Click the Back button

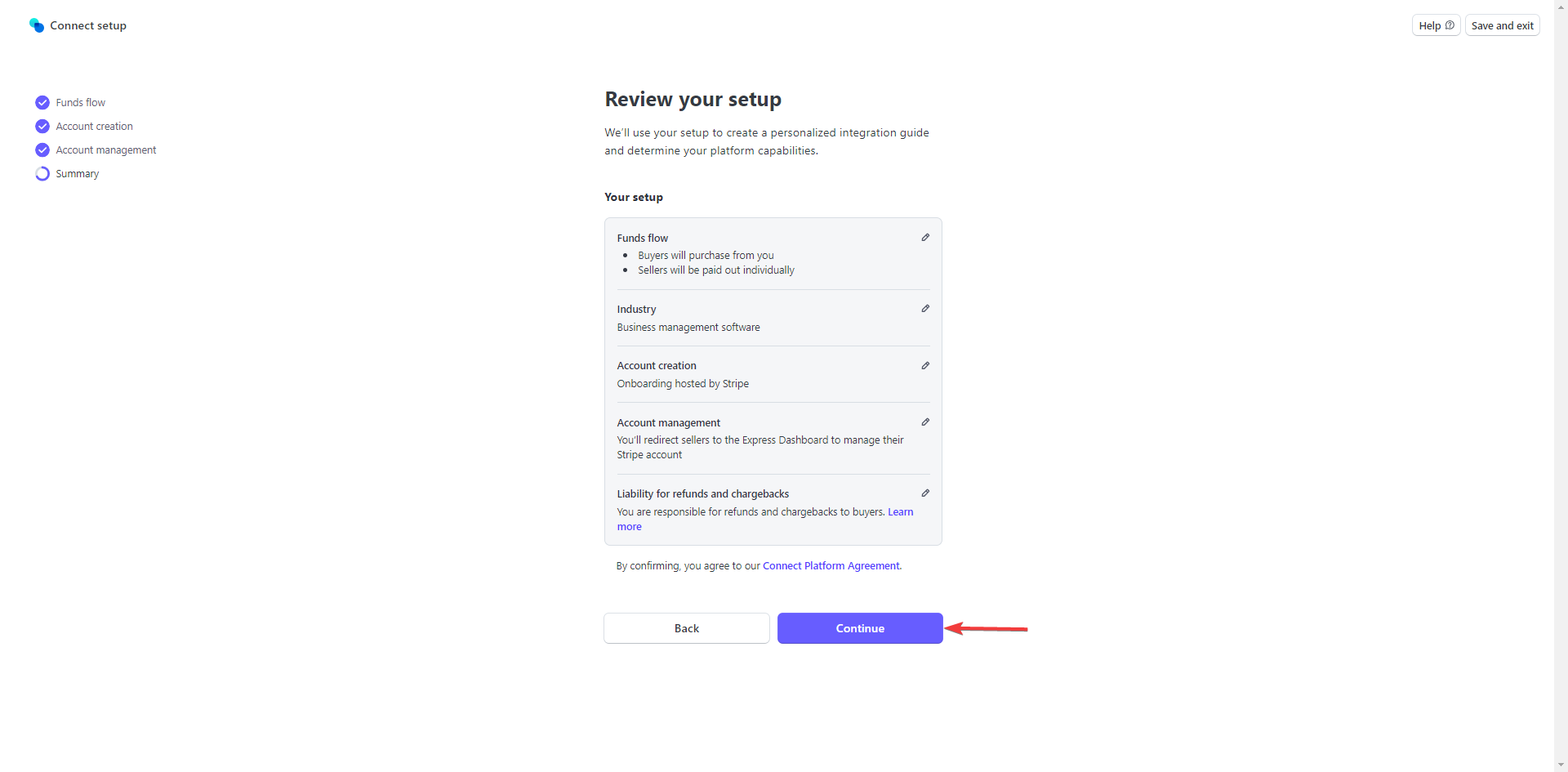pos(687,628)
